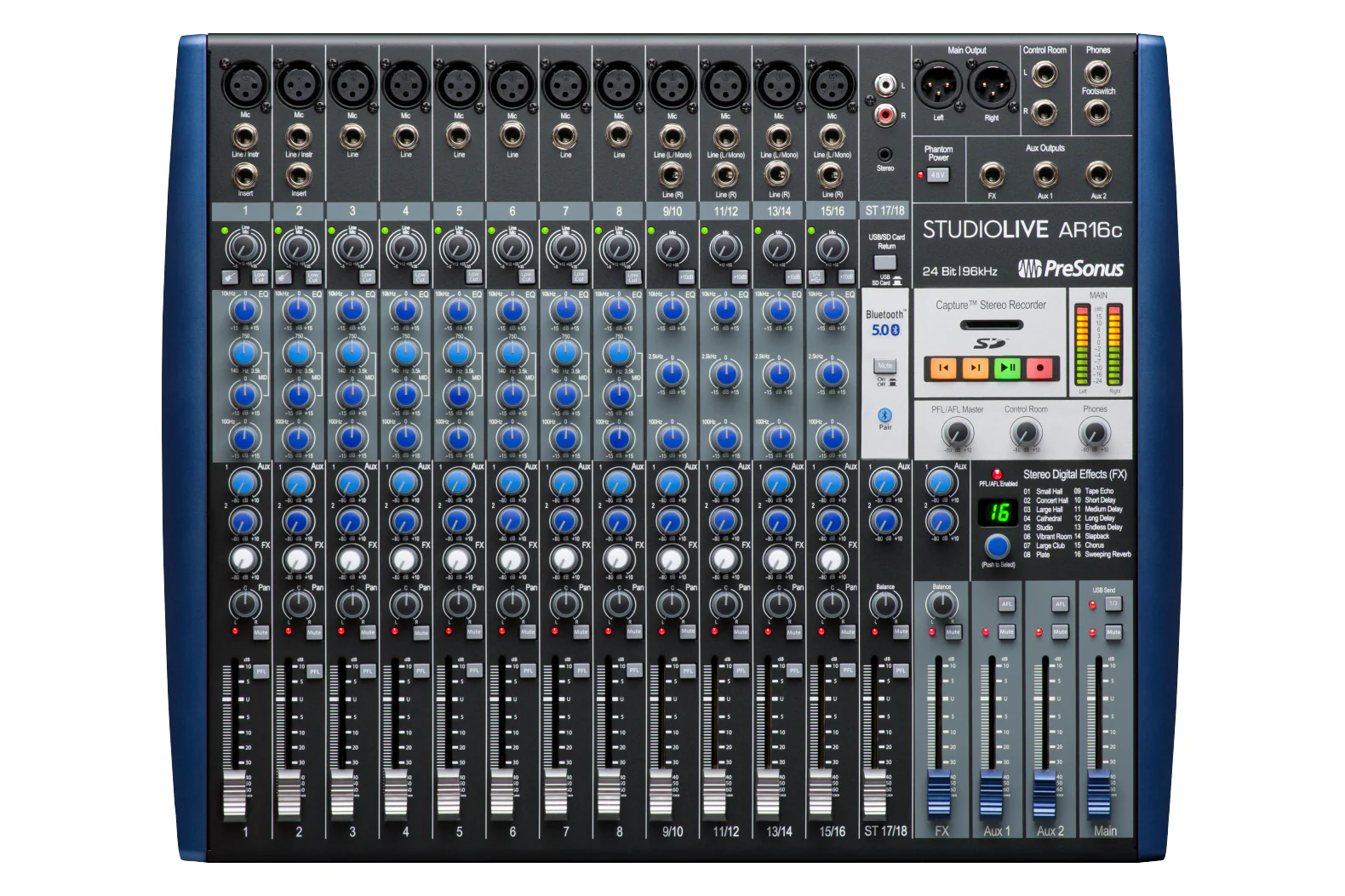
Task: Click the Control Room level knob
Action: pyautogui.click(x=1026, y=433)
